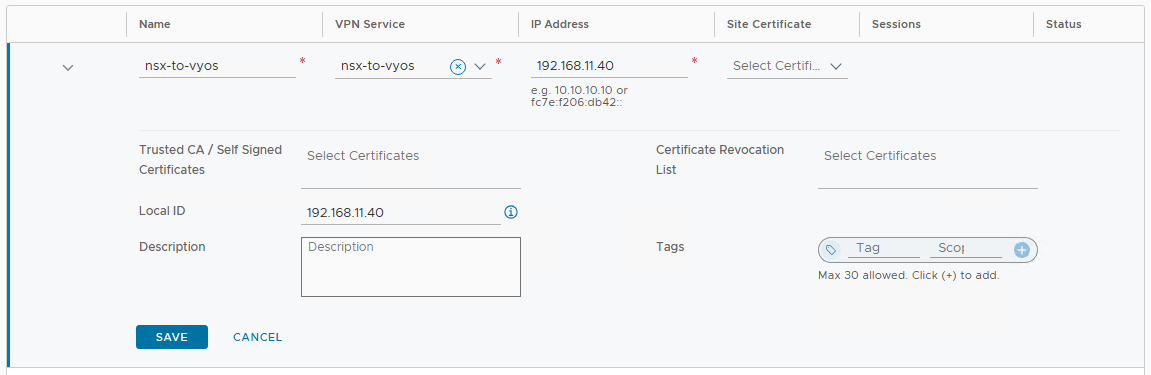Viewport: 1151px width, 375px height.
Task: Click the Description text area
Action: (411, 266)
